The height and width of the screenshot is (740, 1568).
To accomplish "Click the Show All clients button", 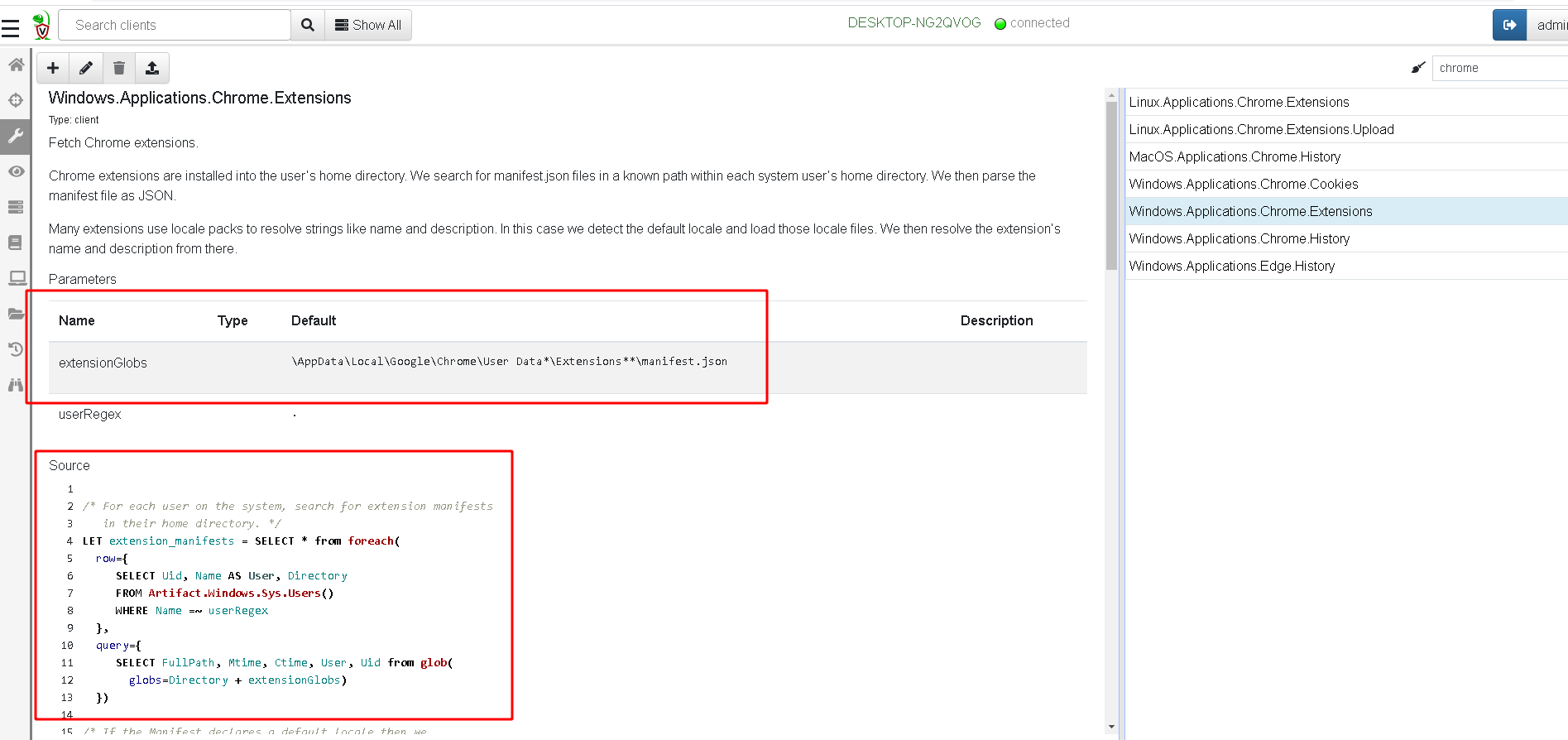I will point(368,25).
